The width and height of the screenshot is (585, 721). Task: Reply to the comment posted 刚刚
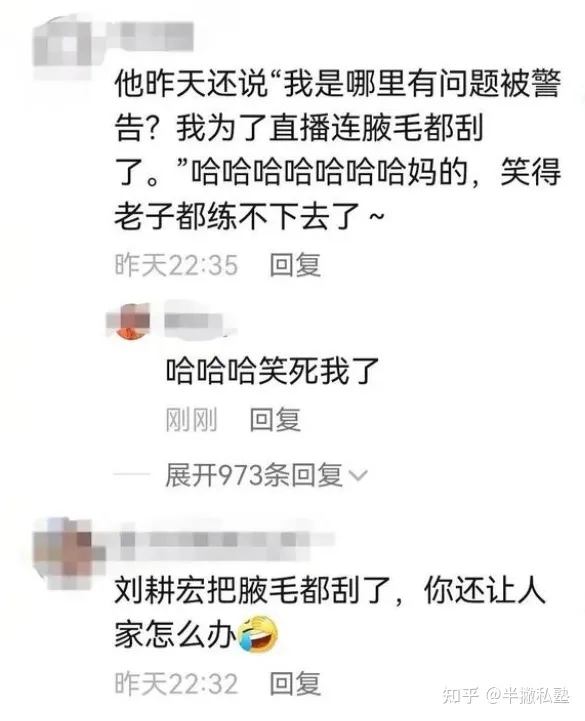tap(275, 419)
